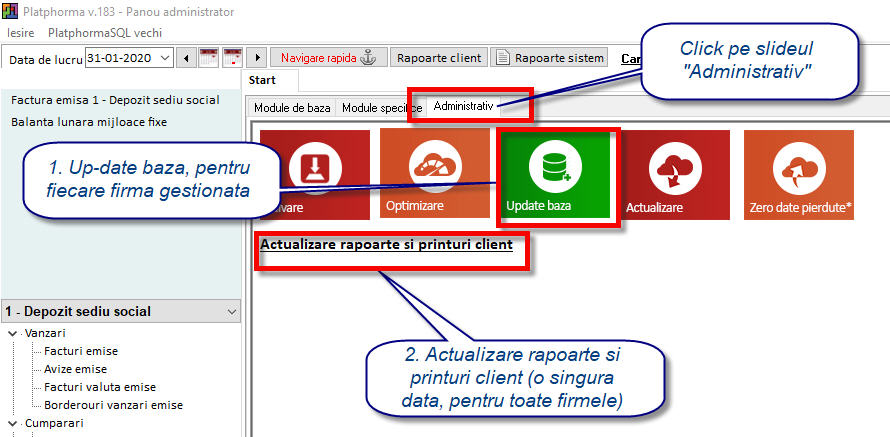
Task: Collapse the Cumparari tree node
Action: 12,423
